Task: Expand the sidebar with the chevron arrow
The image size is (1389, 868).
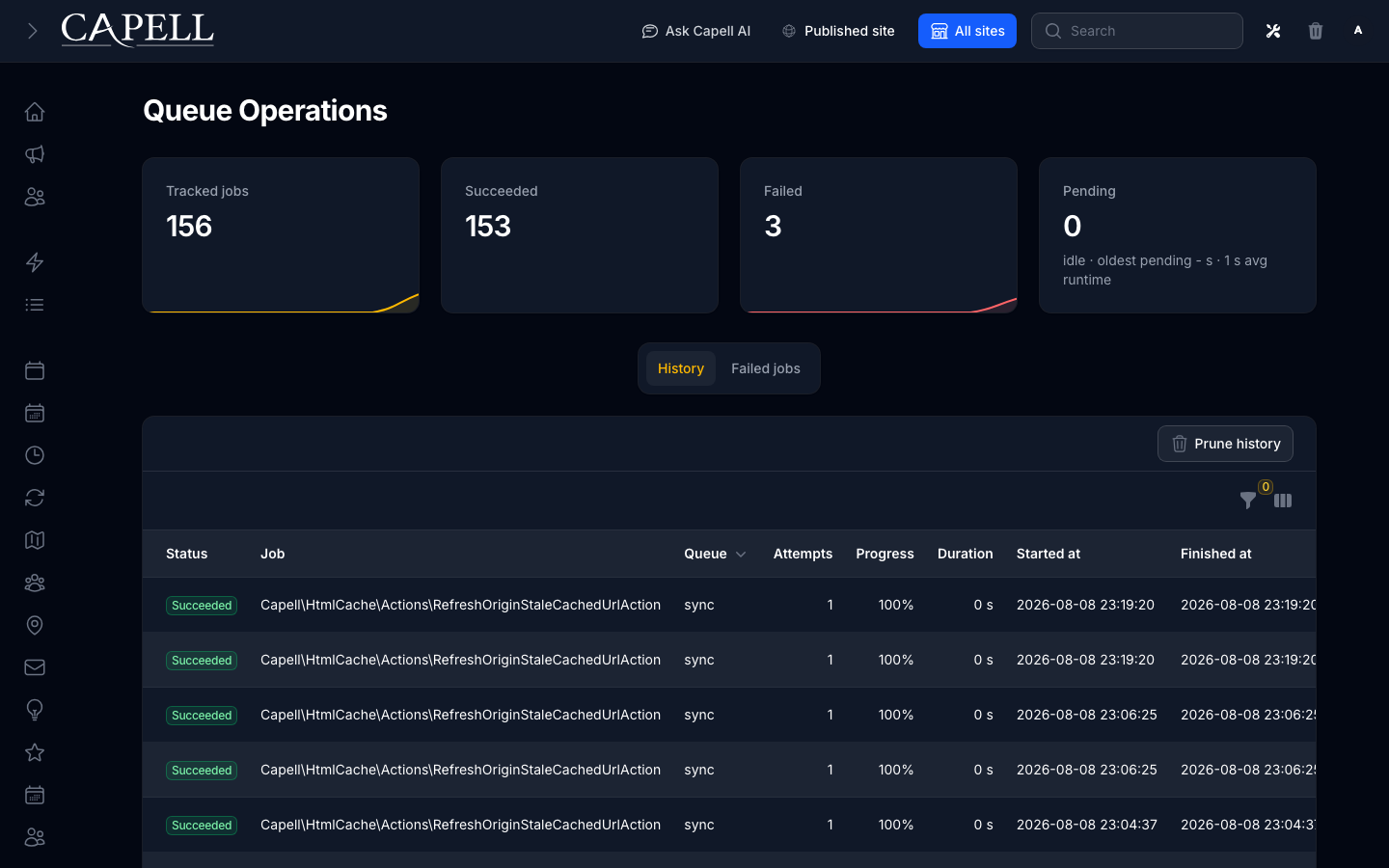Action: (33, 31)
